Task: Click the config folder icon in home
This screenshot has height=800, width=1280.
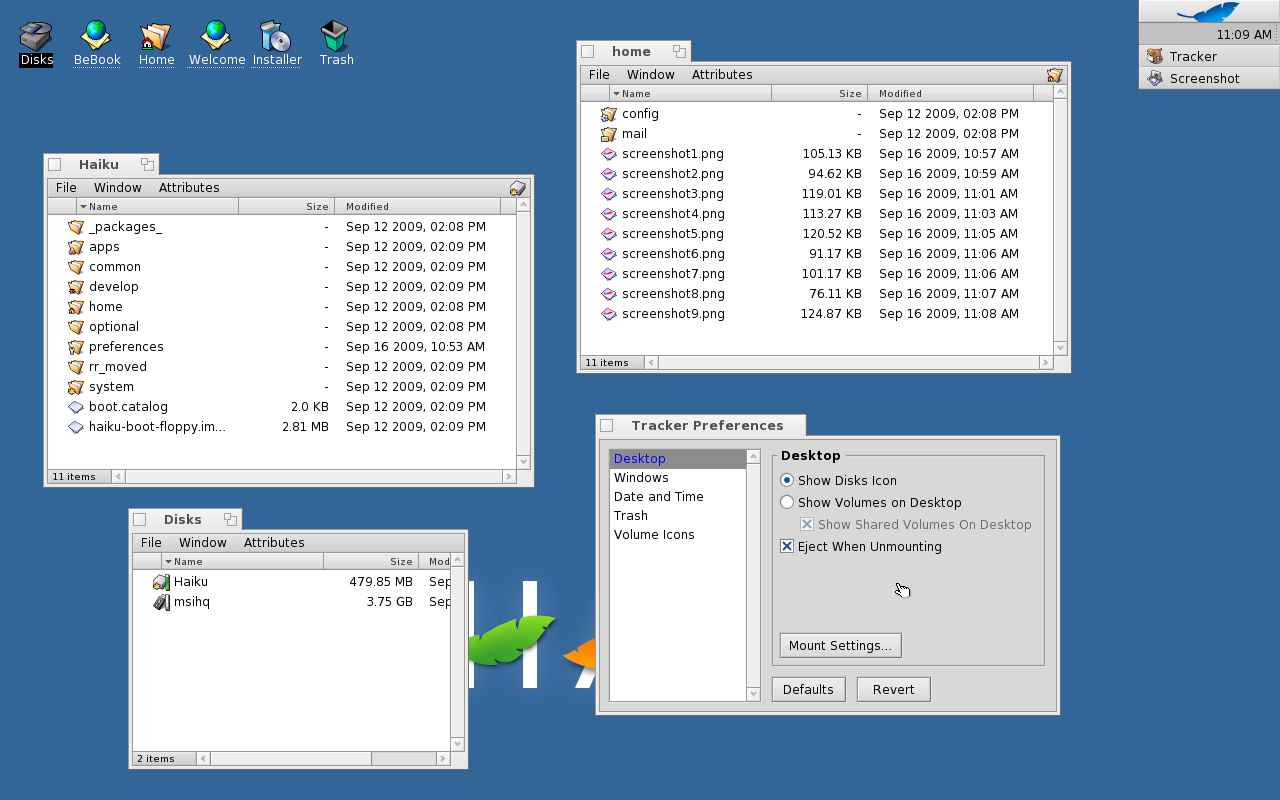Action: (x=609, y=114)
